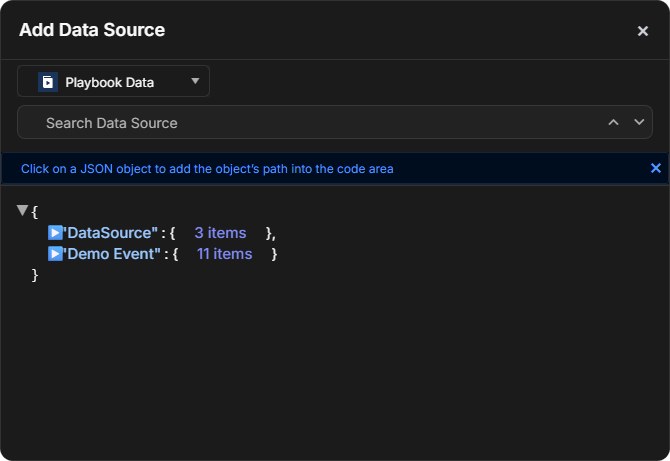This screenshot has height=461, width=670.
Task: Click the JSON hint message text
Action: coord(207,169)
